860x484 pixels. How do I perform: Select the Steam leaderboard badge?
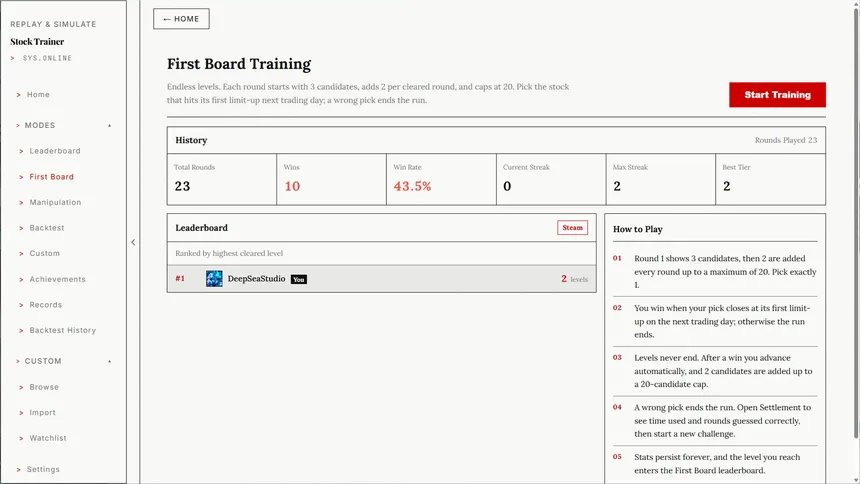[x=572, y=228]
